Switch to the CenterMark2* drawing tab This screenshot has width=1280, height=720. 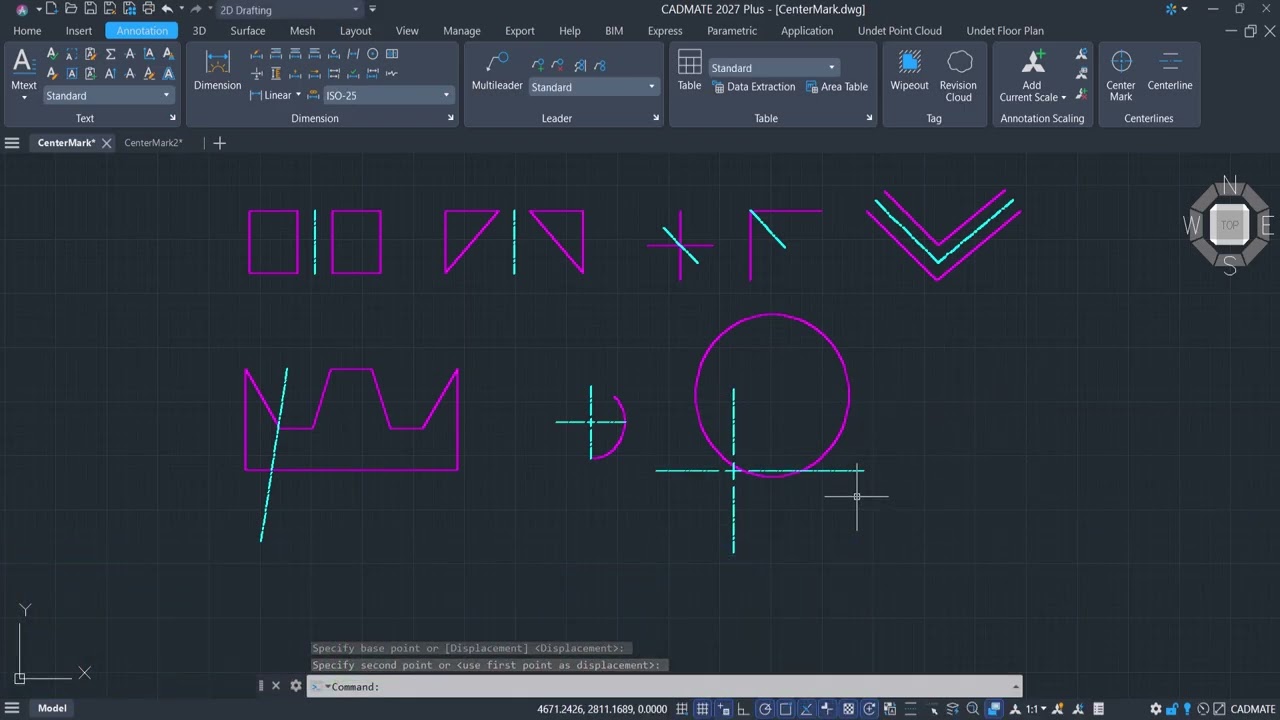coord(153,143)
